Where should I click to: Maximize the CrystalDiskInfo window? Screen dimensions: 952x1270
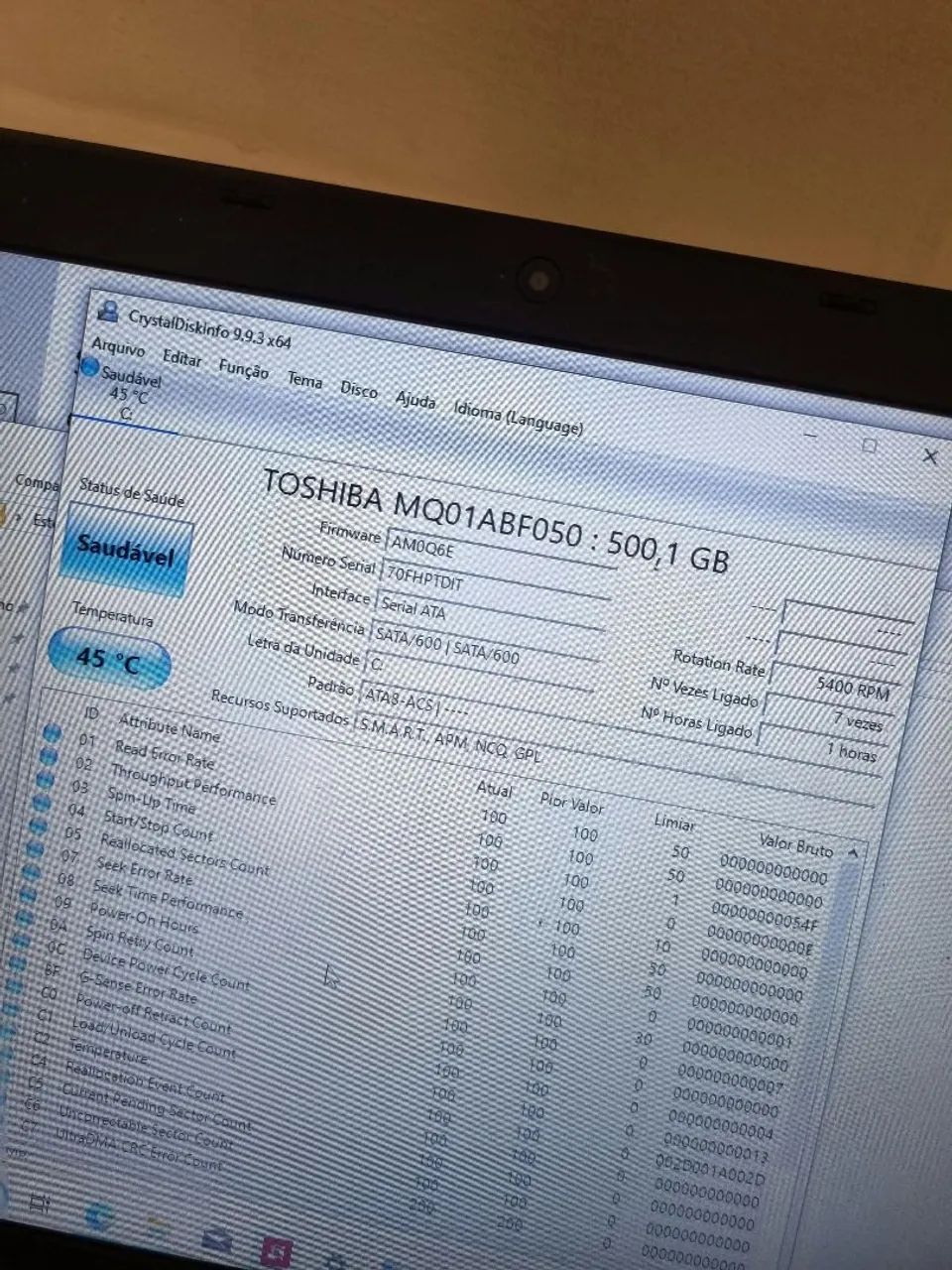click(x=869, y=446)
